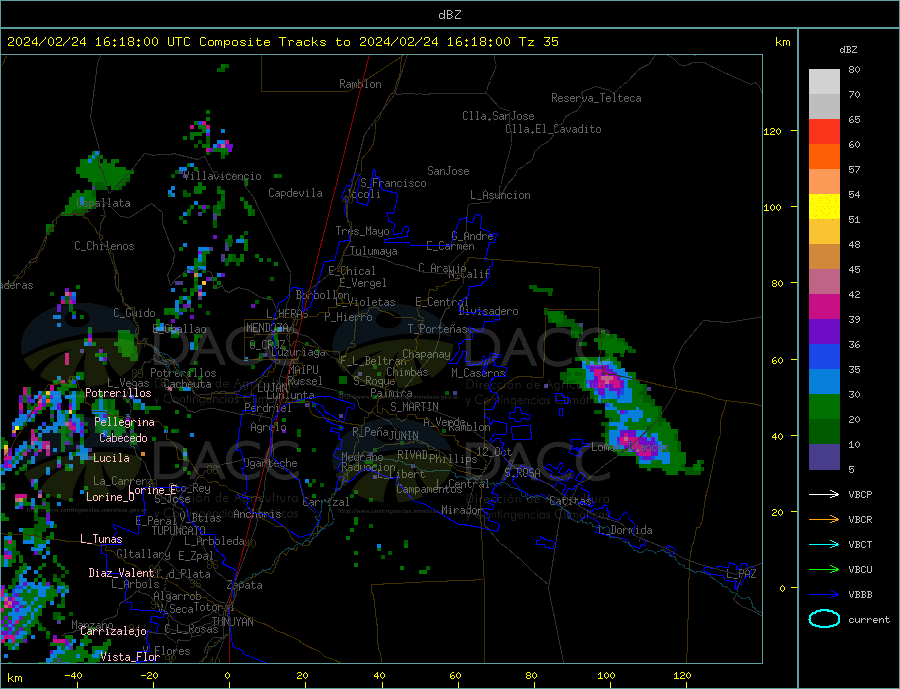Click the white 'Pellegrina' label
Viewport: 900px width, 689px height.
[124, 423]
